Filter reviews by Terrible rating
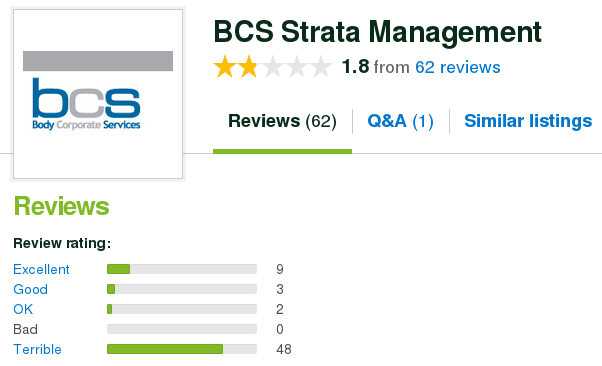Image resolution: width=602 pixels, height=366 pixels. (38, 349)
